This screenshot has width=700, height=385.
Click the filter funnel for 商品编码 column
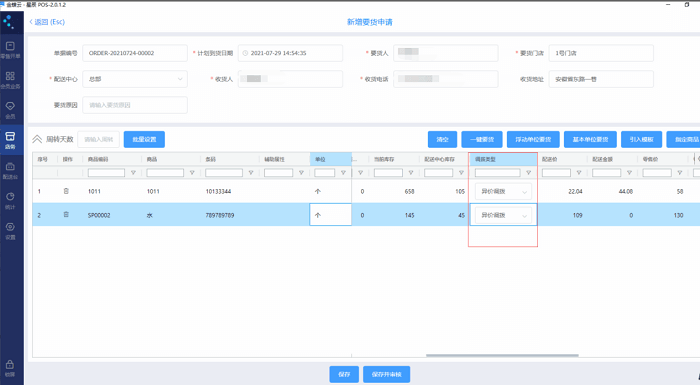coord(133,172)
